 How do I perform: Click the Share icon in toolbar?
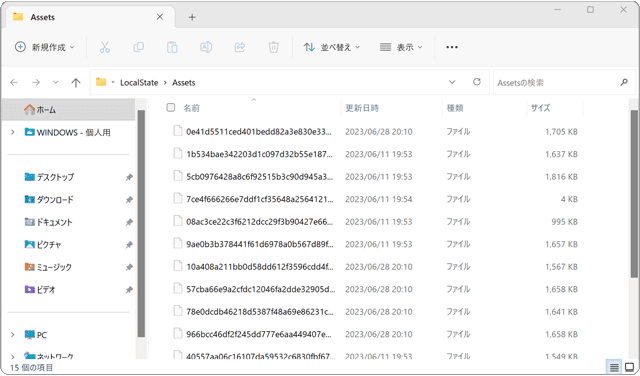coord(240,47)
